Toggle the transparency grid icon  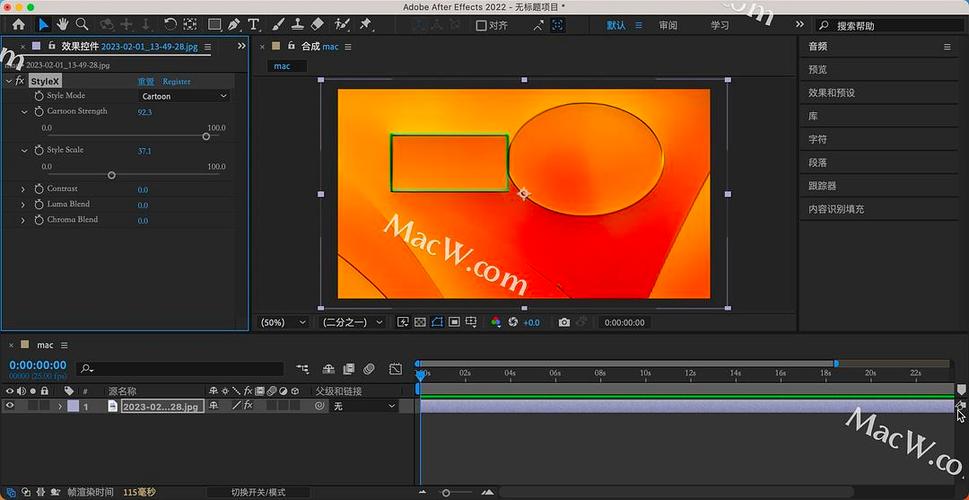tap(420, 323)
